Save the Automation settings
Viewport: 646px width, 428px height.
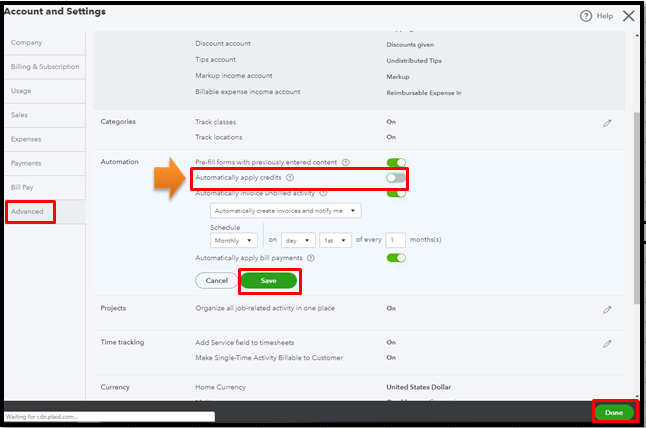click(x=269, y=281)
